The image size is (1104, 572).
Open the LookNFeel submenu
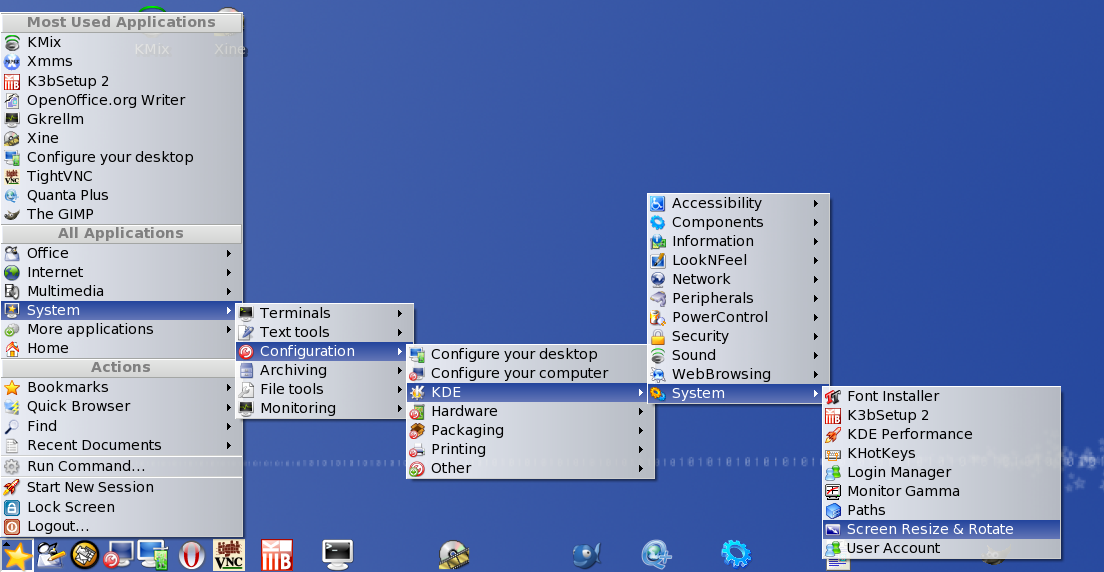(738, 260)
